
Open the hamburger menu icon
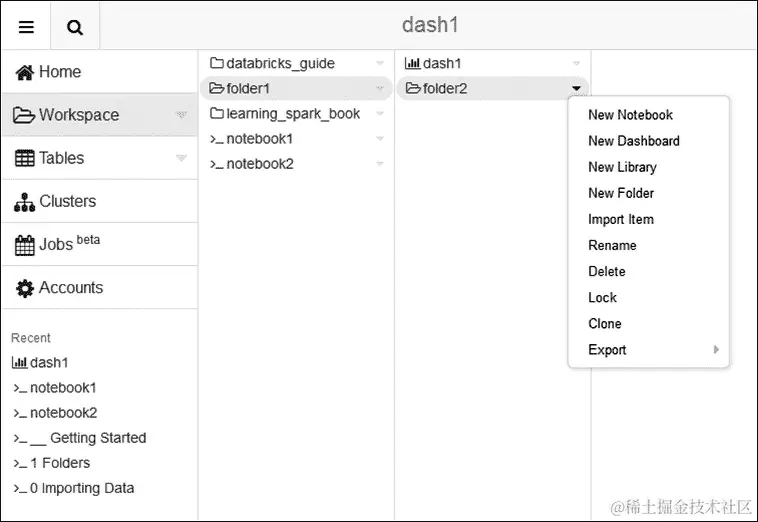click(x=26, y=27)
